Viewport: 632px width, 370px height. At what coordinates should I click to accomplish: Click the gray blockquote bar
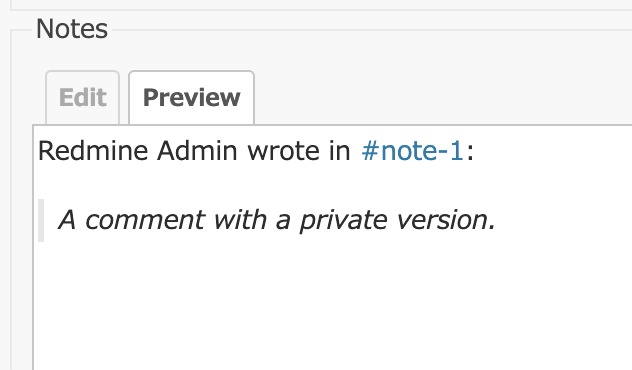tap(41, 220)
